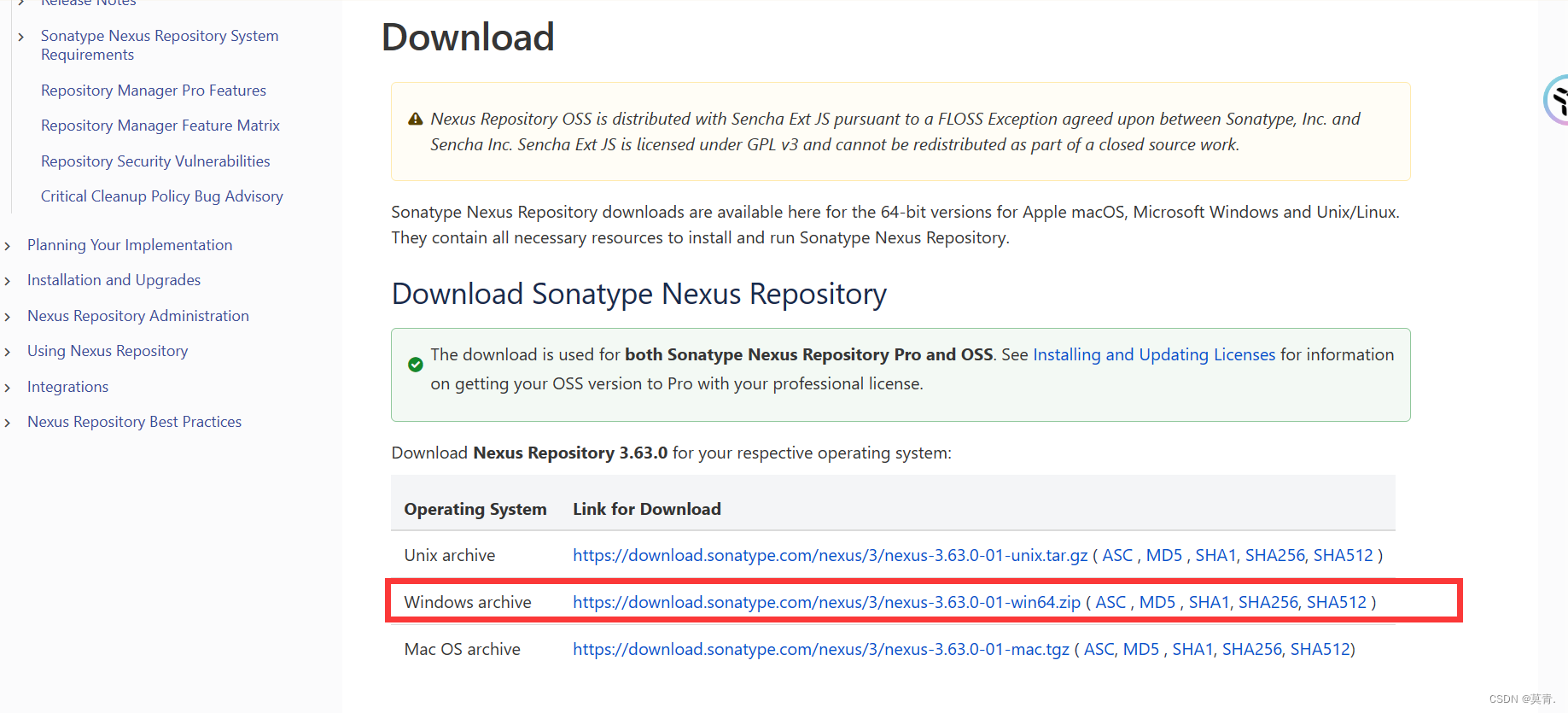Screen dimensions: 1568x713
Task: Expand the Nexus Repository Best Practices chevron
Action: (x=8, y=423)
